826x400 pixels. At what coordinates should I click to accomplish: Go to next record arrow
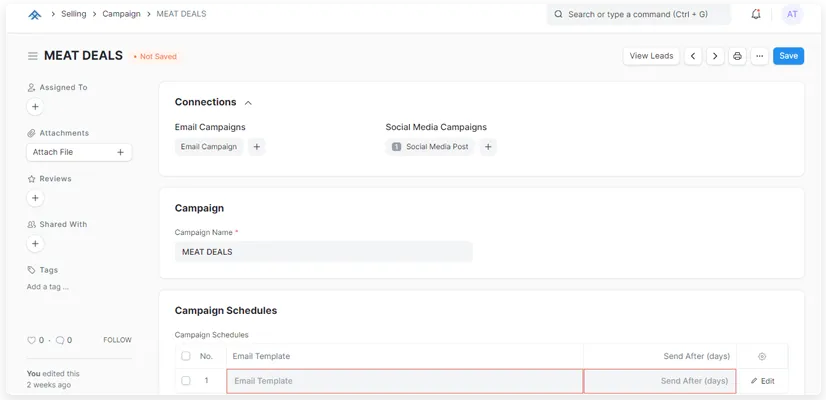coord(715,56)
